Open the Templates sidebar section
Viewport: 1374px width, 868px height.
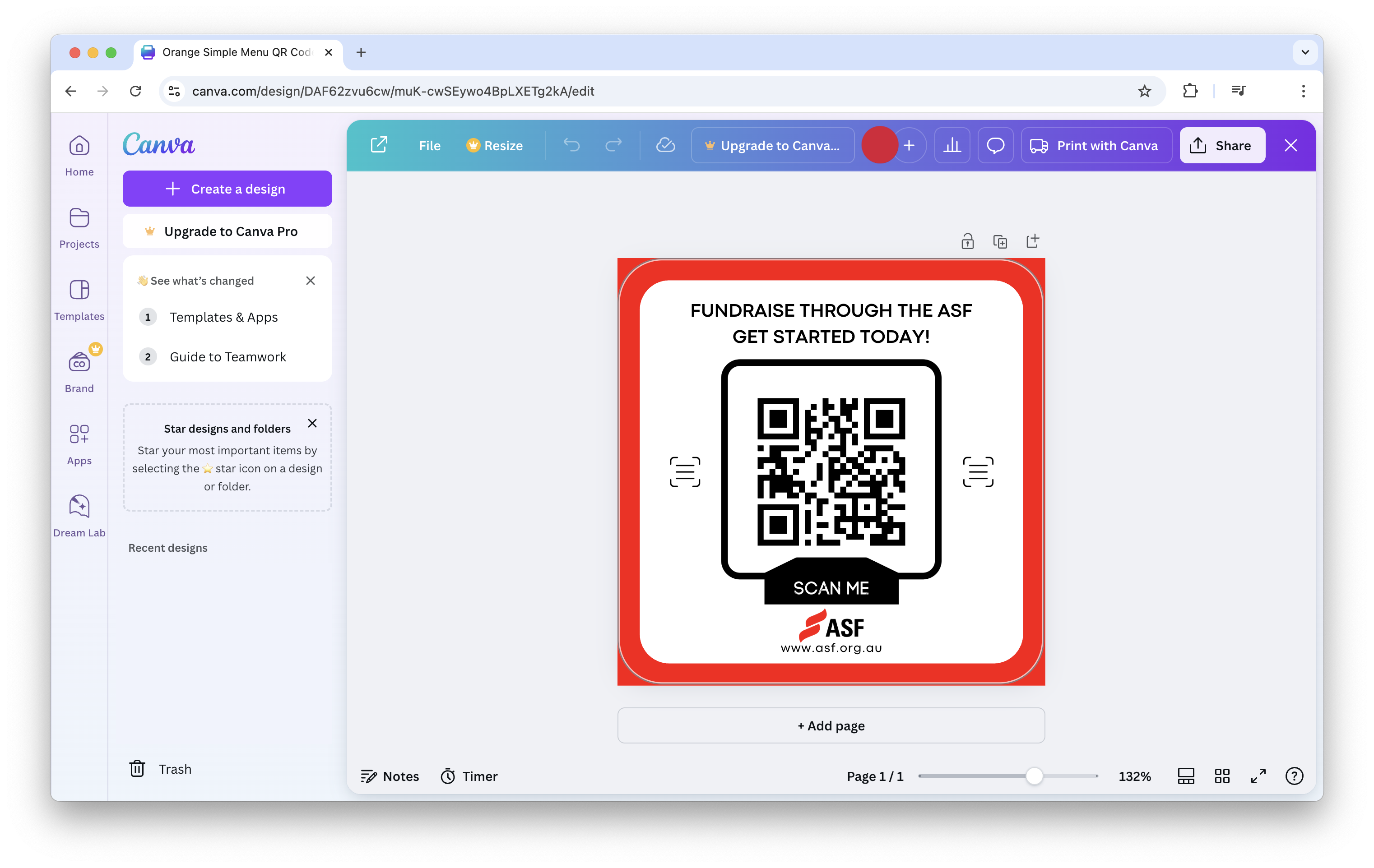(x=79, y=300)
